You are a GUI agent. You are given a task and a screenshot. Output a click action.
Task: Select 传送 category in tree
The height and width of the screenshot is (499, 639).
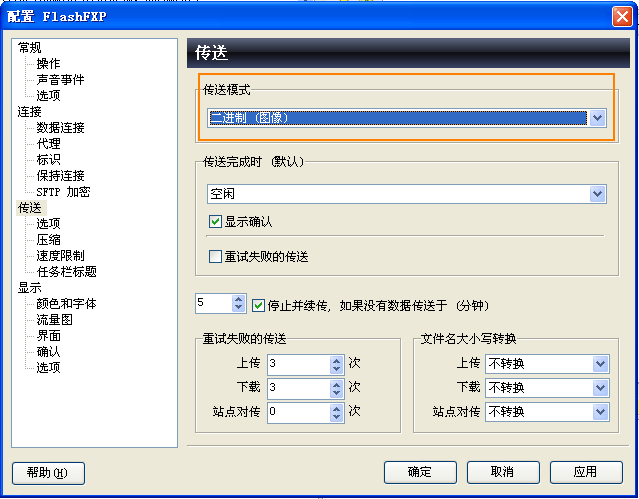29,208
